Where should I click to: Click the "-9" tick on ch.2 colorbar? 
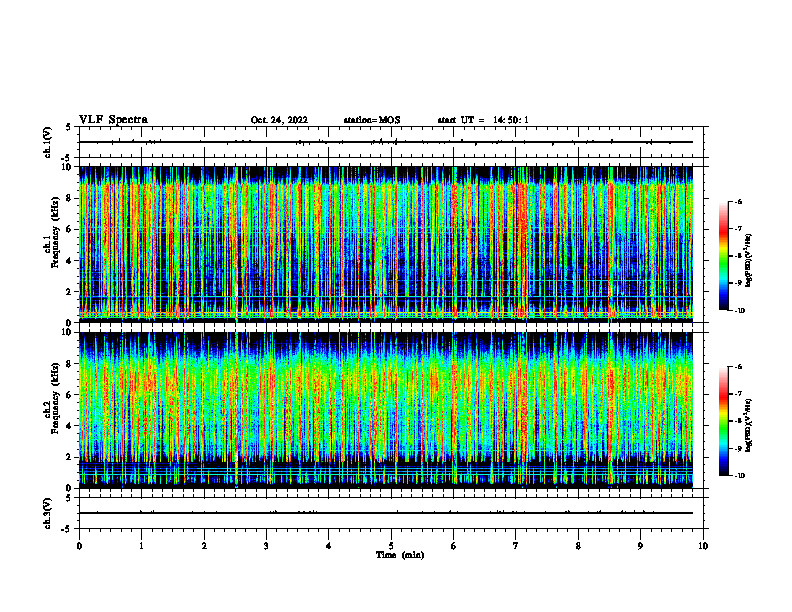point(738,448)
